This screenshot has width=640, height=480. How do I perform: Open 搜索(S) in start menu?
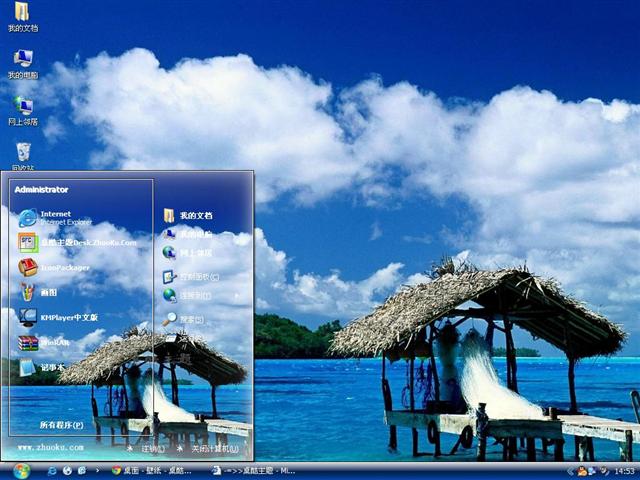click(183, 320)
